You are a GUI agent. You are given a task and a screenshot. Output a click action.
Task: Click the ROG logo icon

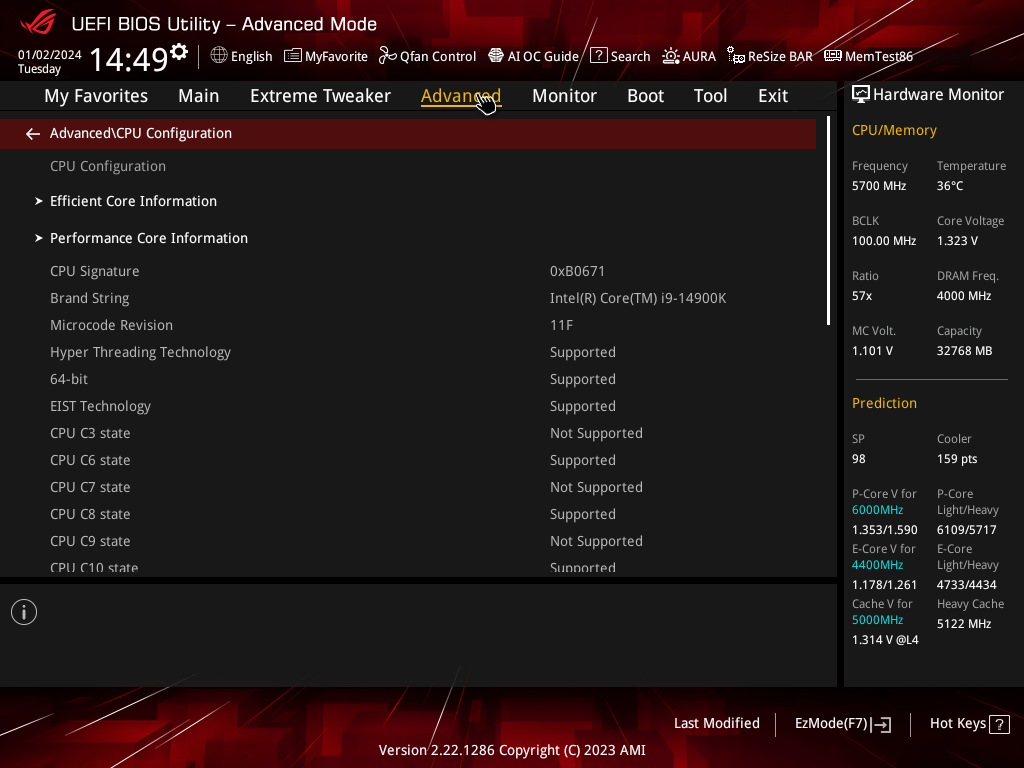point(38,22)
